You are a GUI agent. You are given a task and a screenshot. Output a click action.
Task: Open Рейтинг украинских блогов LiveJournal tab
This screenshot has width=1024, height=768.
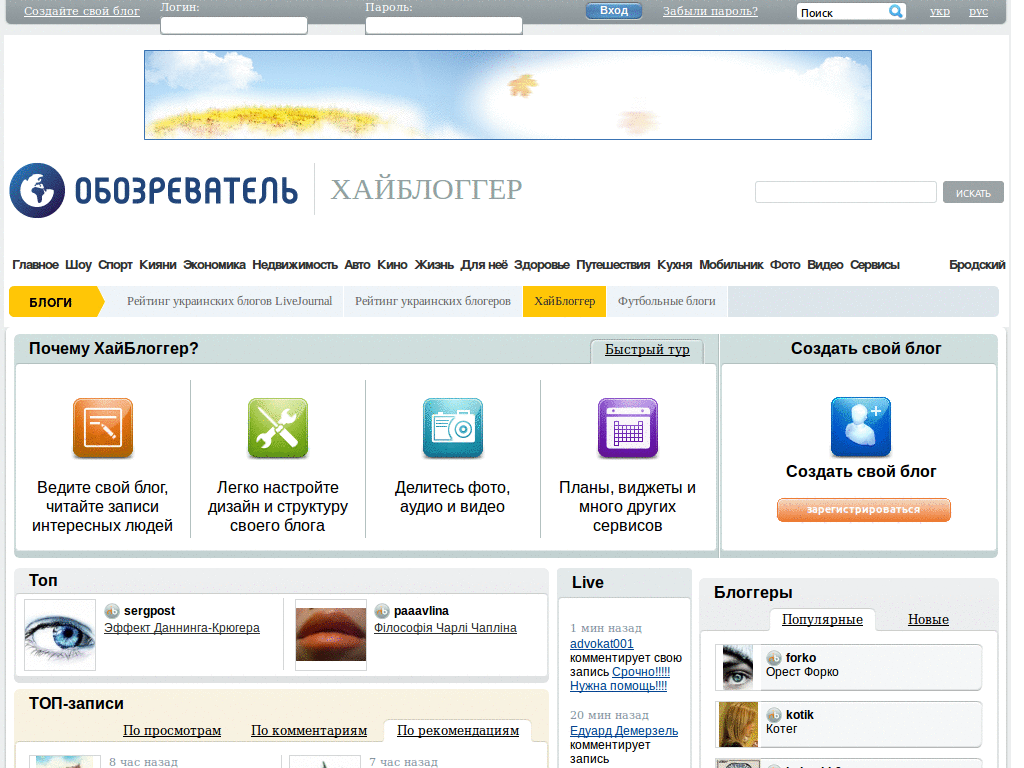pos(229,301)
